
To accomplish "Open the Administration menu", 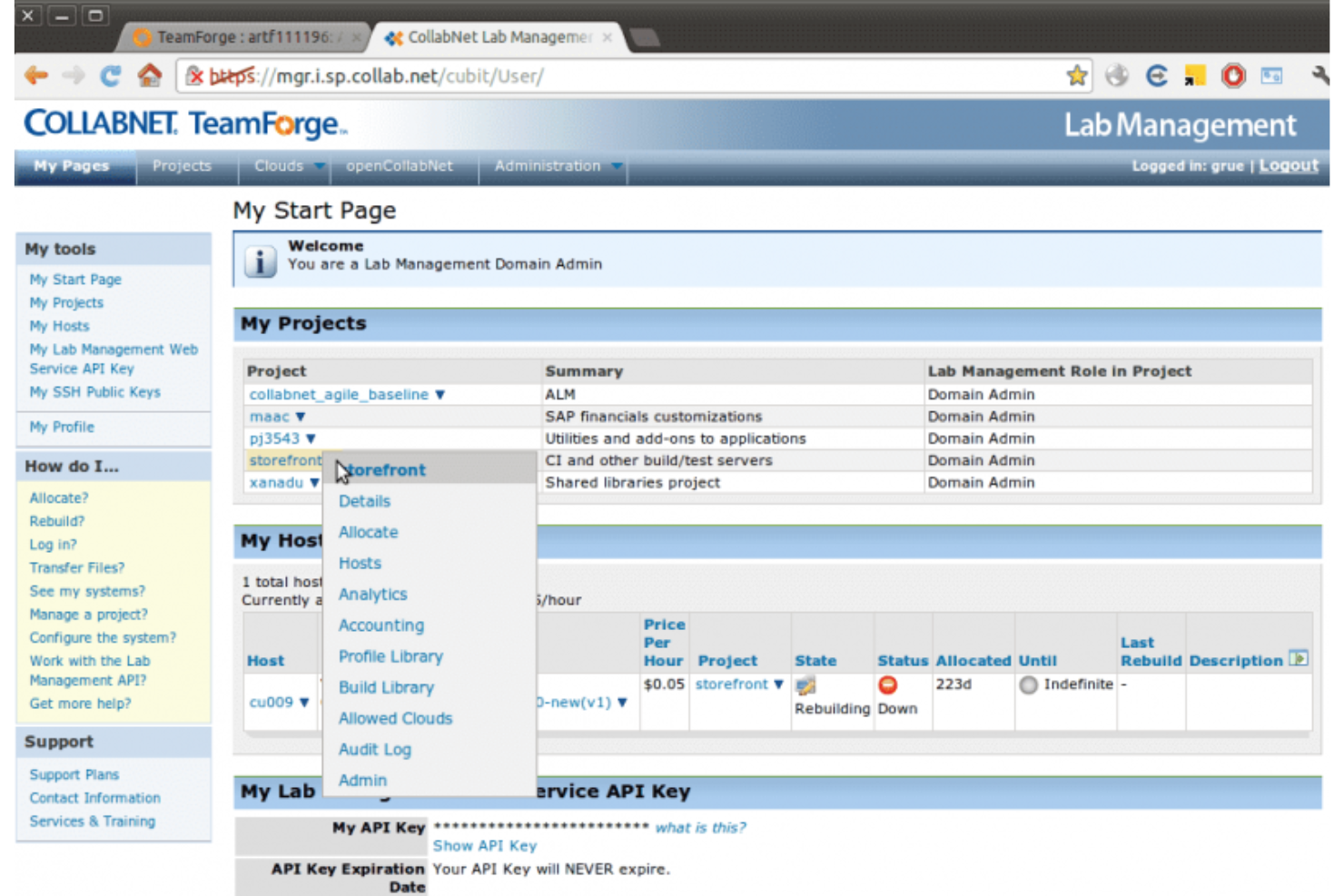I will tap(548, 166).
